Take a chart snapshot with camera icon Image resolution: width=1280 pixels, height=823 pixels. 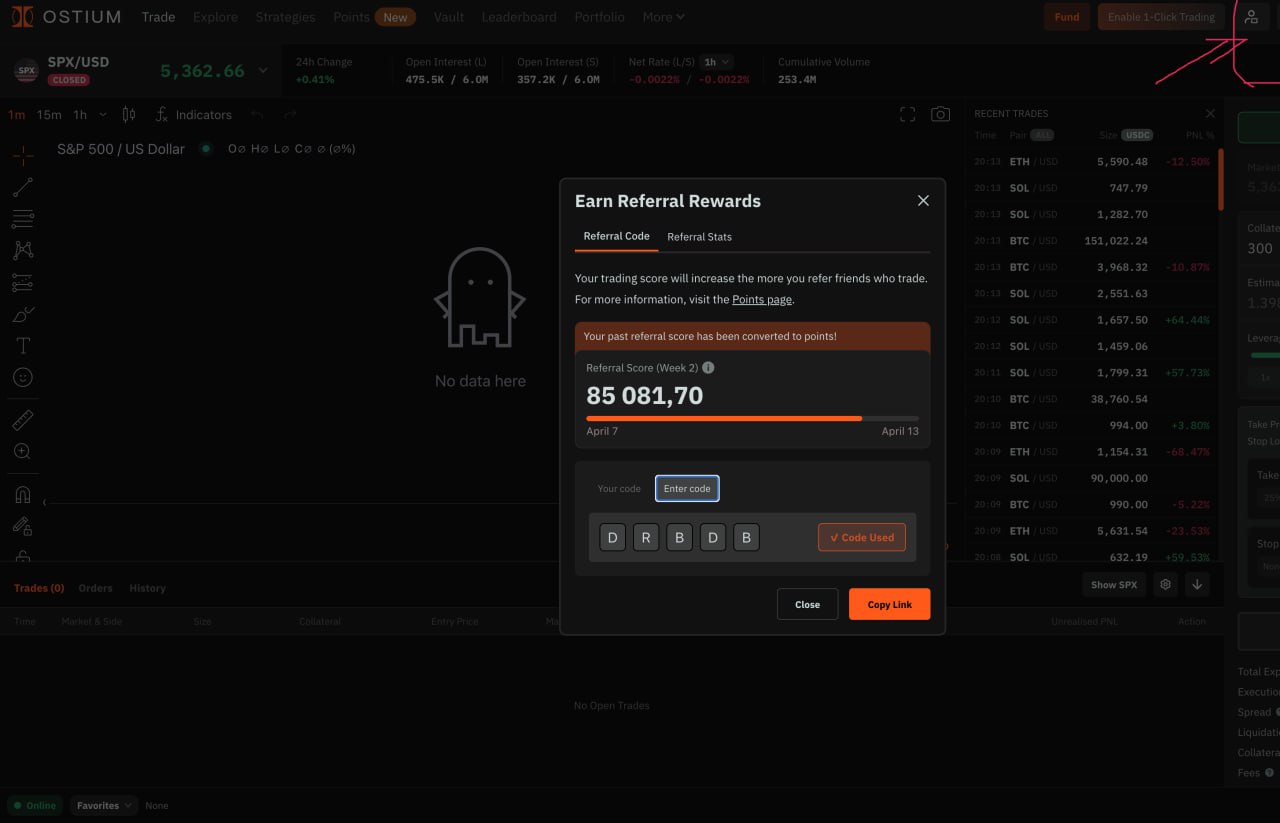(x=940, y=115)
